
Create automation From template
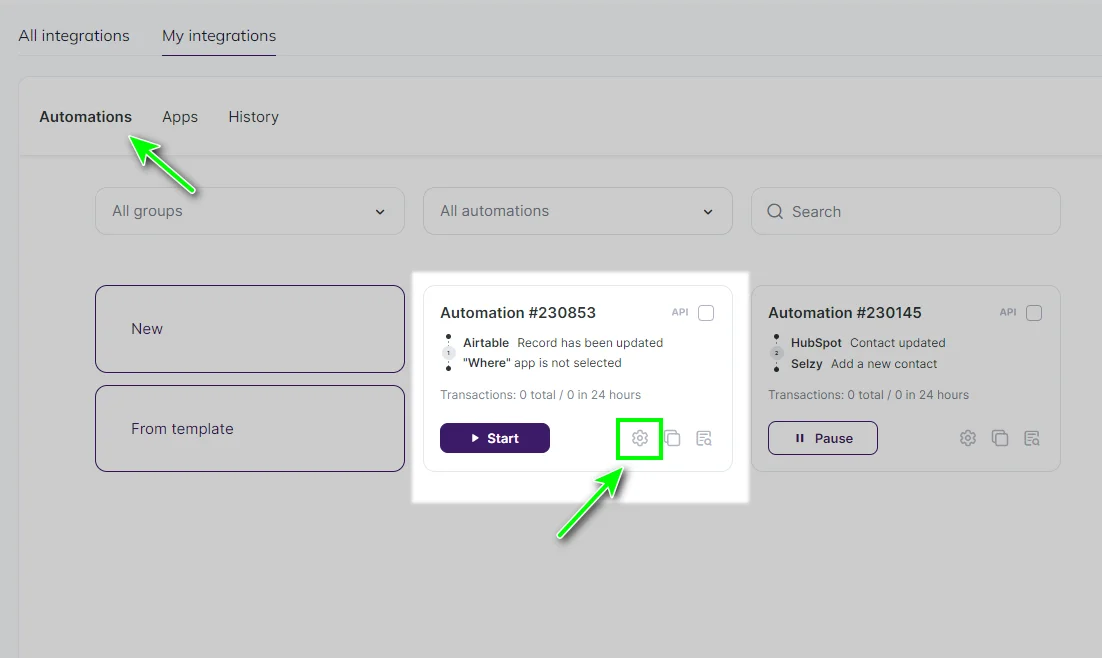coord(250,429)
